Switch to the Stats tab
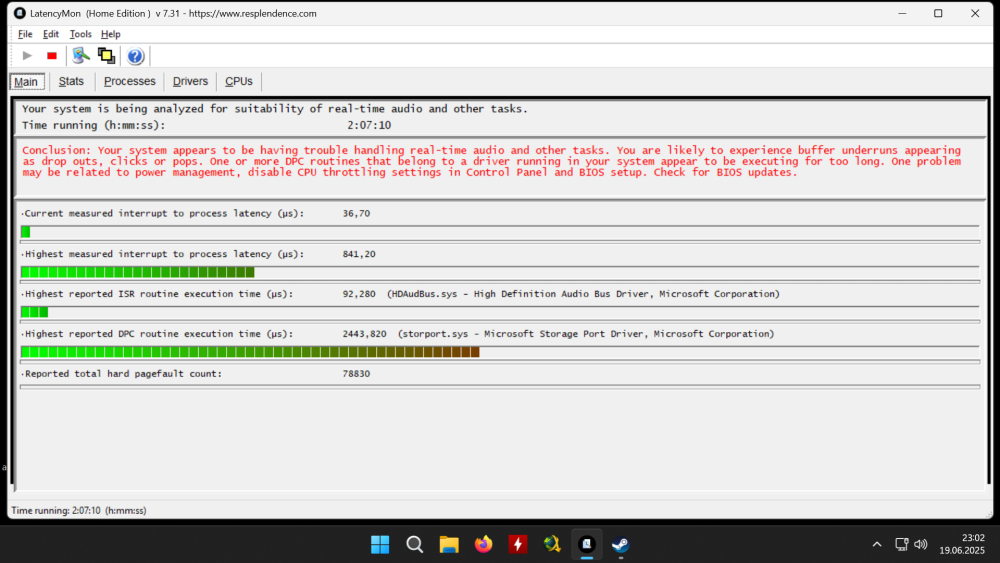The image size is (1000, 563). (x=71, y=81)
